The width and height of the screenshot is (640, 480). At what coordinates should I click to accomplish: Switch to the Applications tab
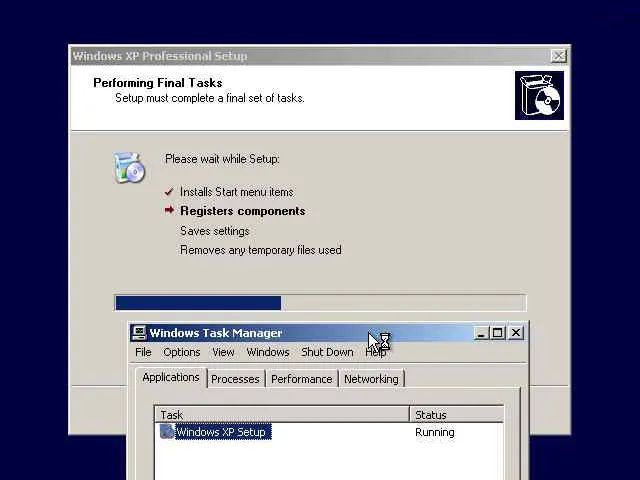tap(171, 378)
